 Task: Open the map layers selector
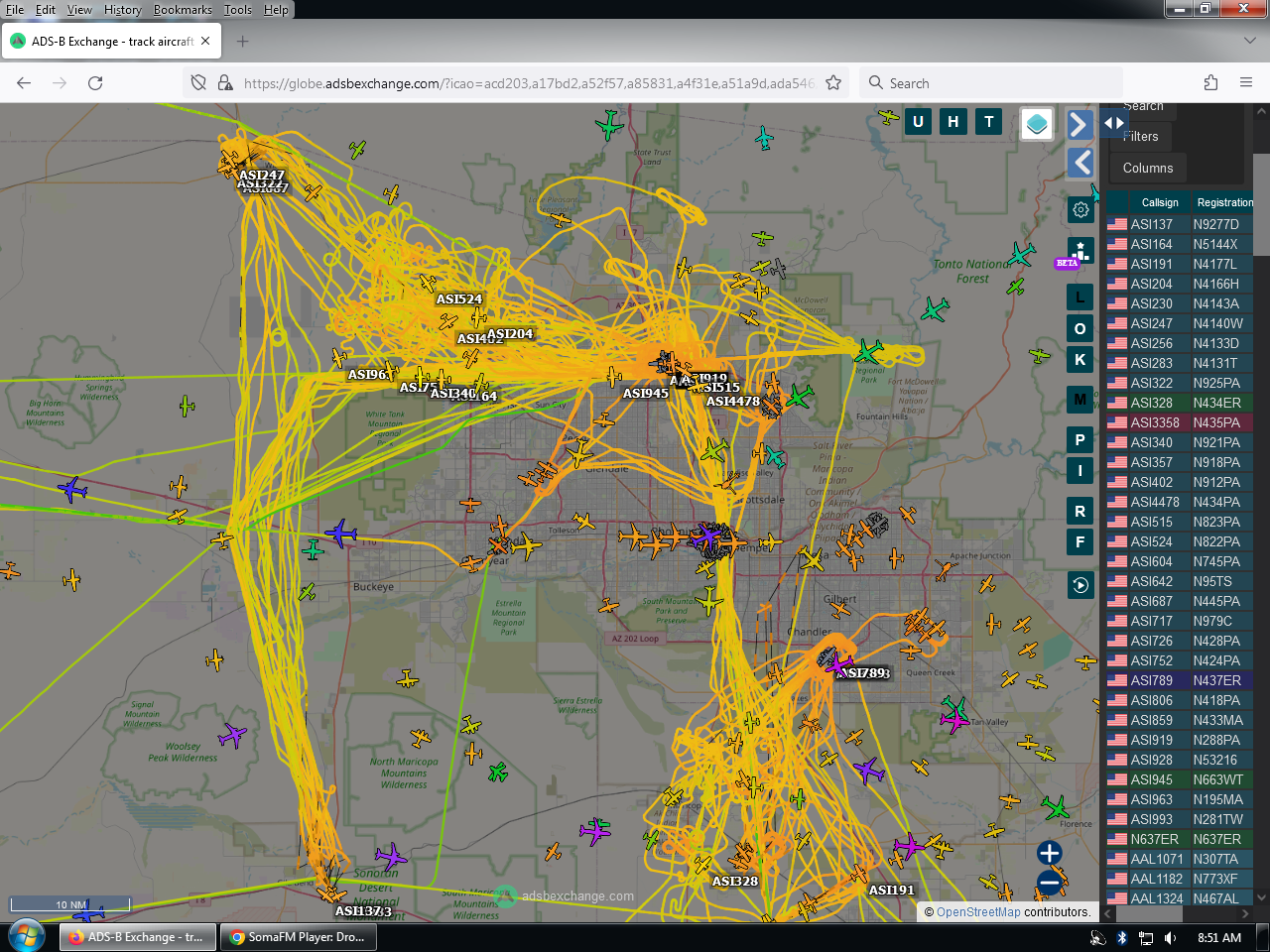[1037, 124]
